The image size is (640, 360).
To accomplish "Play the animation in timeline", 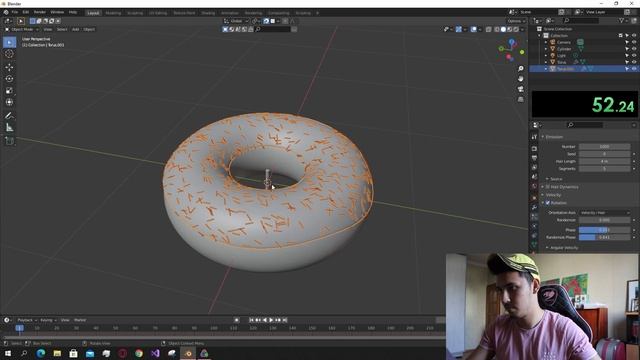I will (x=271, y=320).
